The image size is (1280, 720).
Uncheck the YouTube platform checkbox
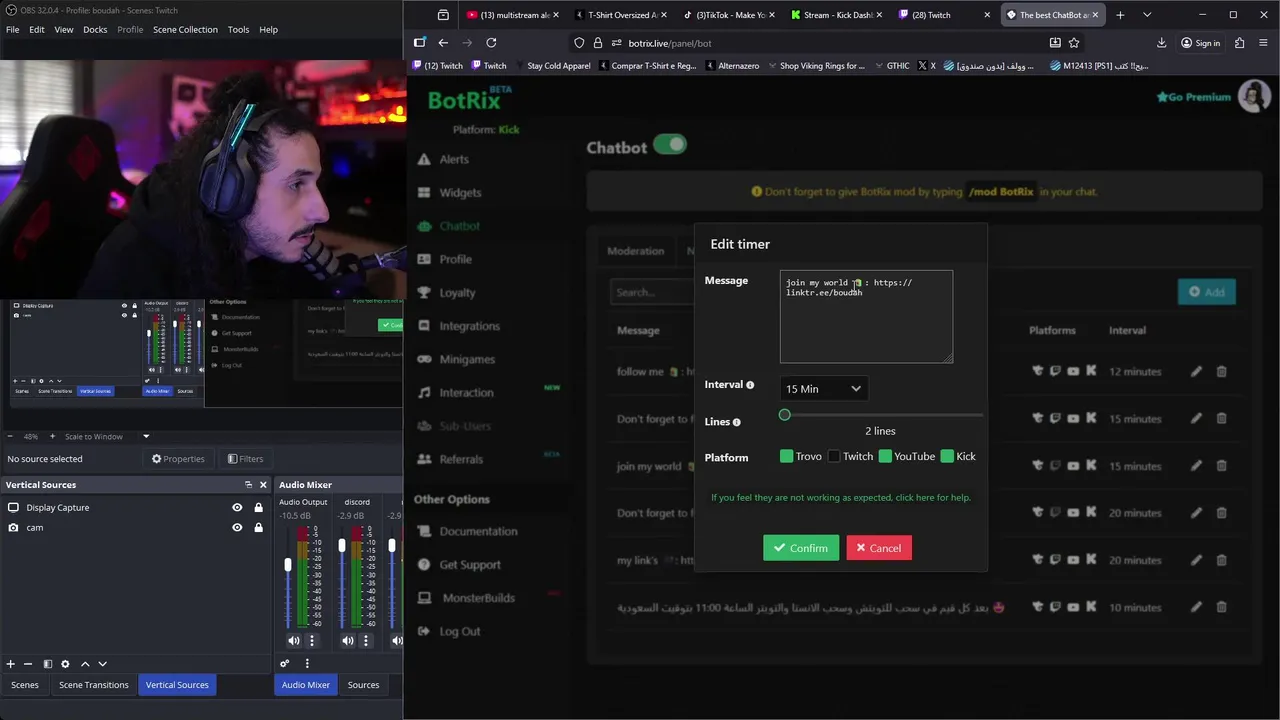885,456
